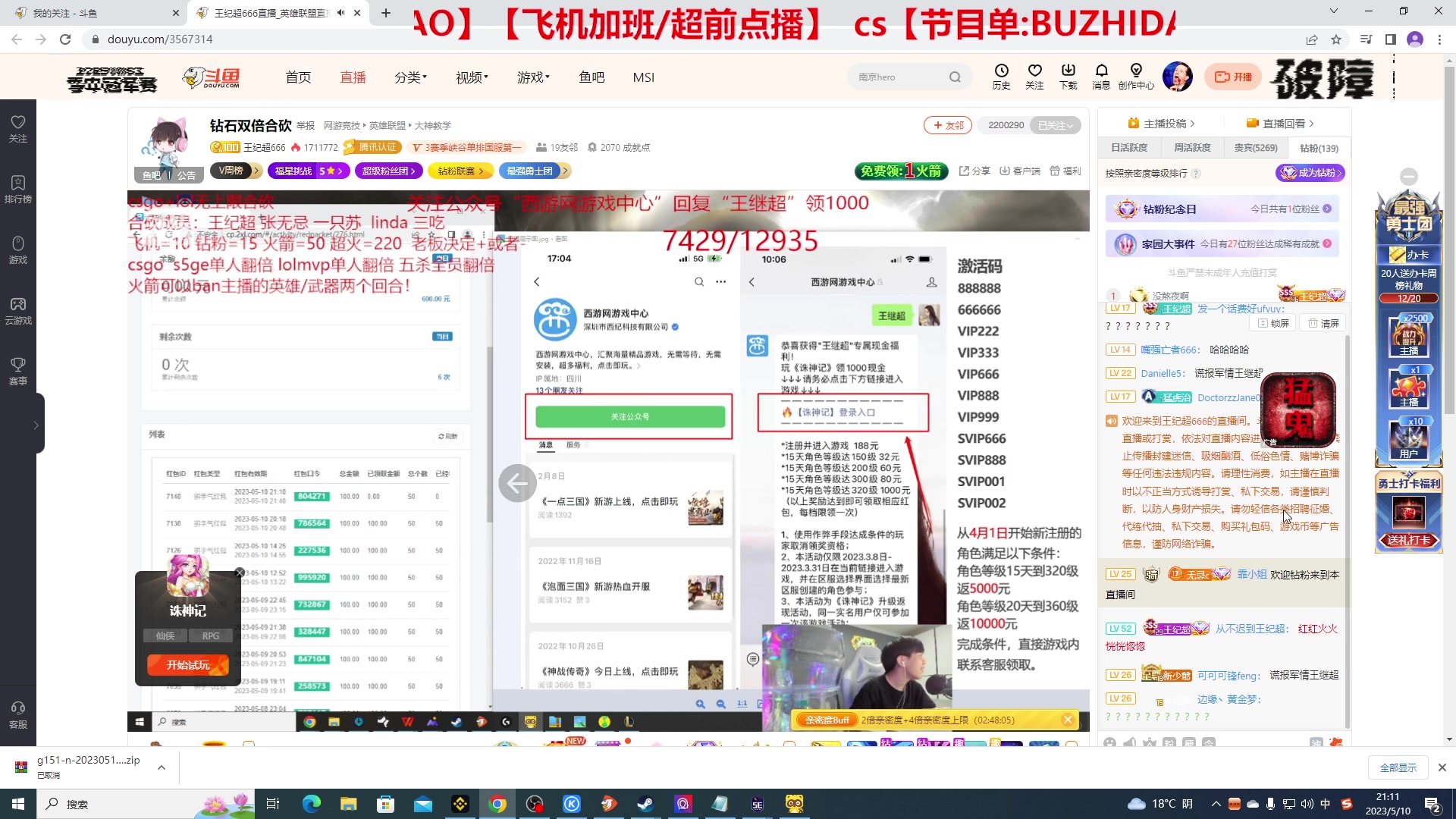The width and height of the screenshot is (1456, 819).
Task: Expand the 游戏 games dropdown
Action: pos(533,77)
